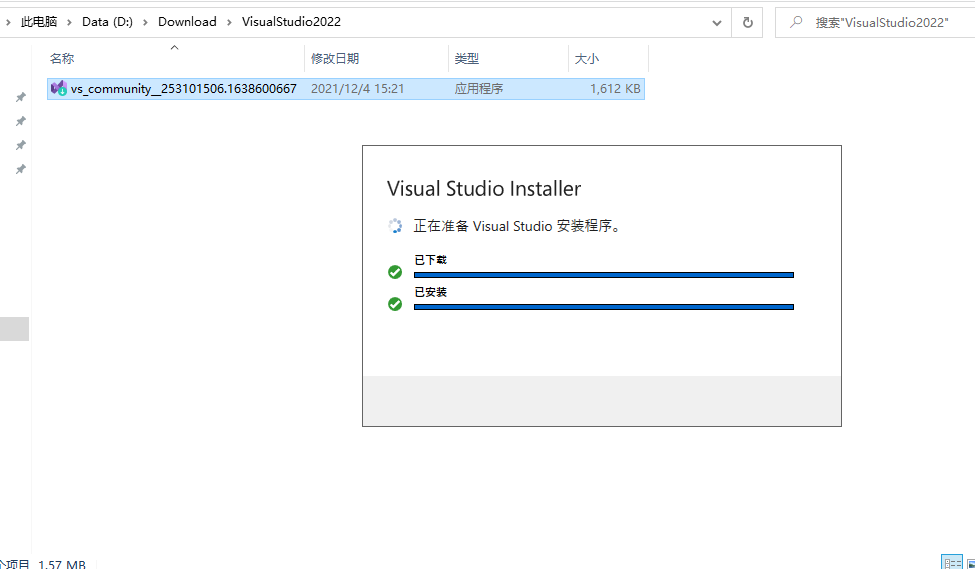
Task: Click 正在准备 Visual Studio 安装程序 status text
Action: [517, 226]
